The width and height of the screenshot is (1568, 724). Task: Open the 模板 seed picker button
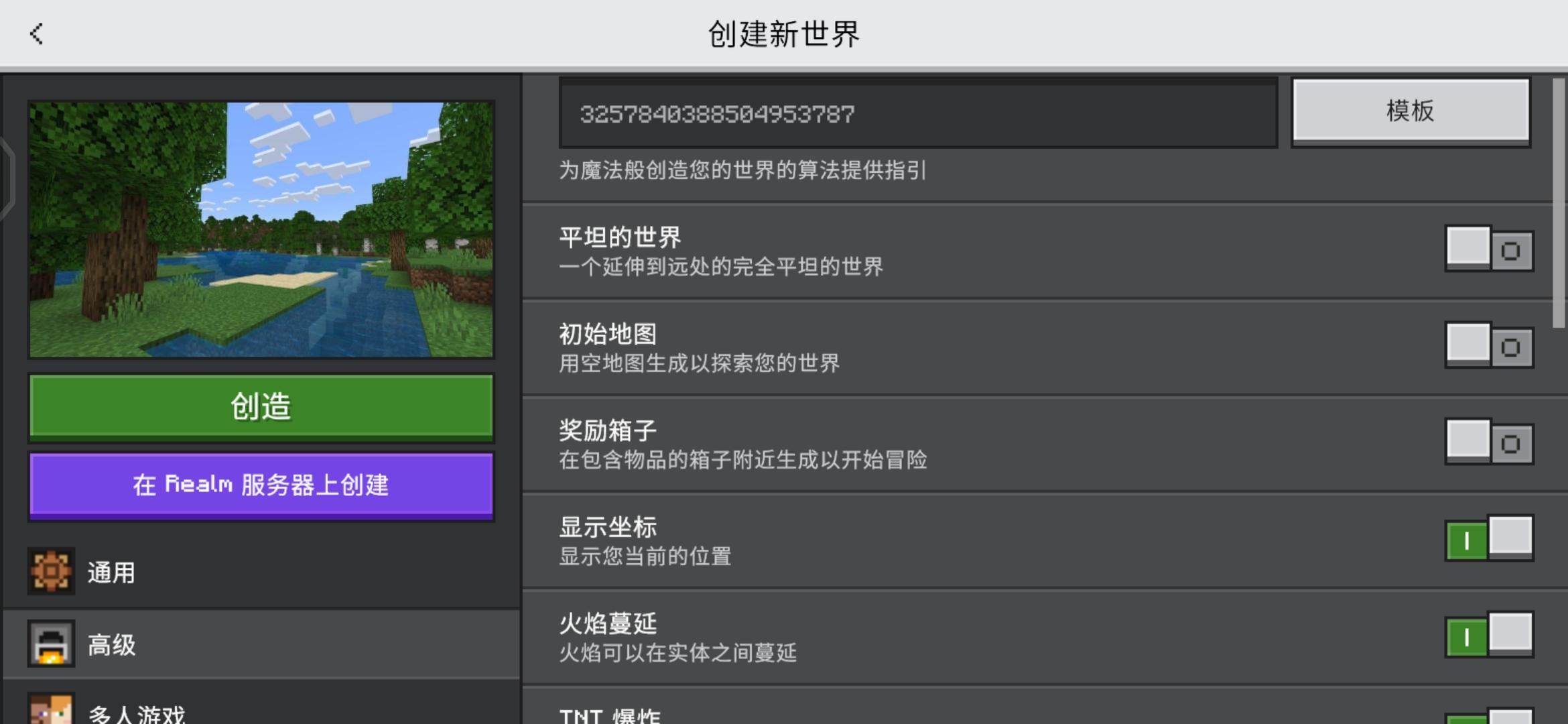pyautogui.click(x=1411, y=111)
